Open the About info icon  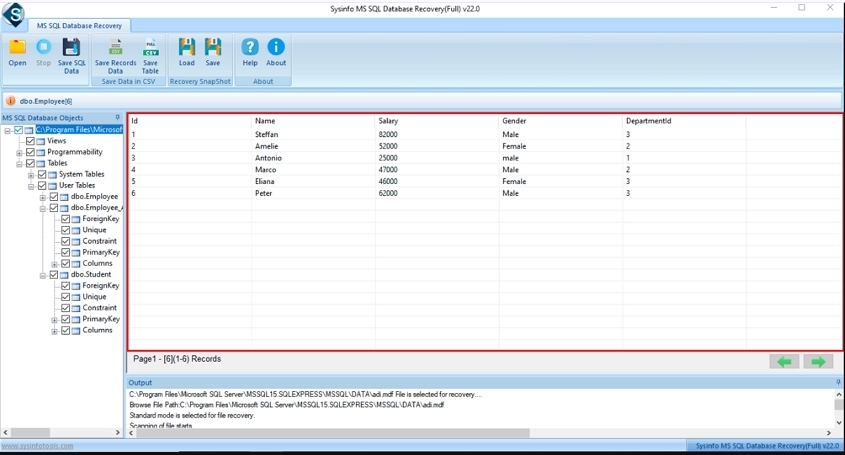276,47
